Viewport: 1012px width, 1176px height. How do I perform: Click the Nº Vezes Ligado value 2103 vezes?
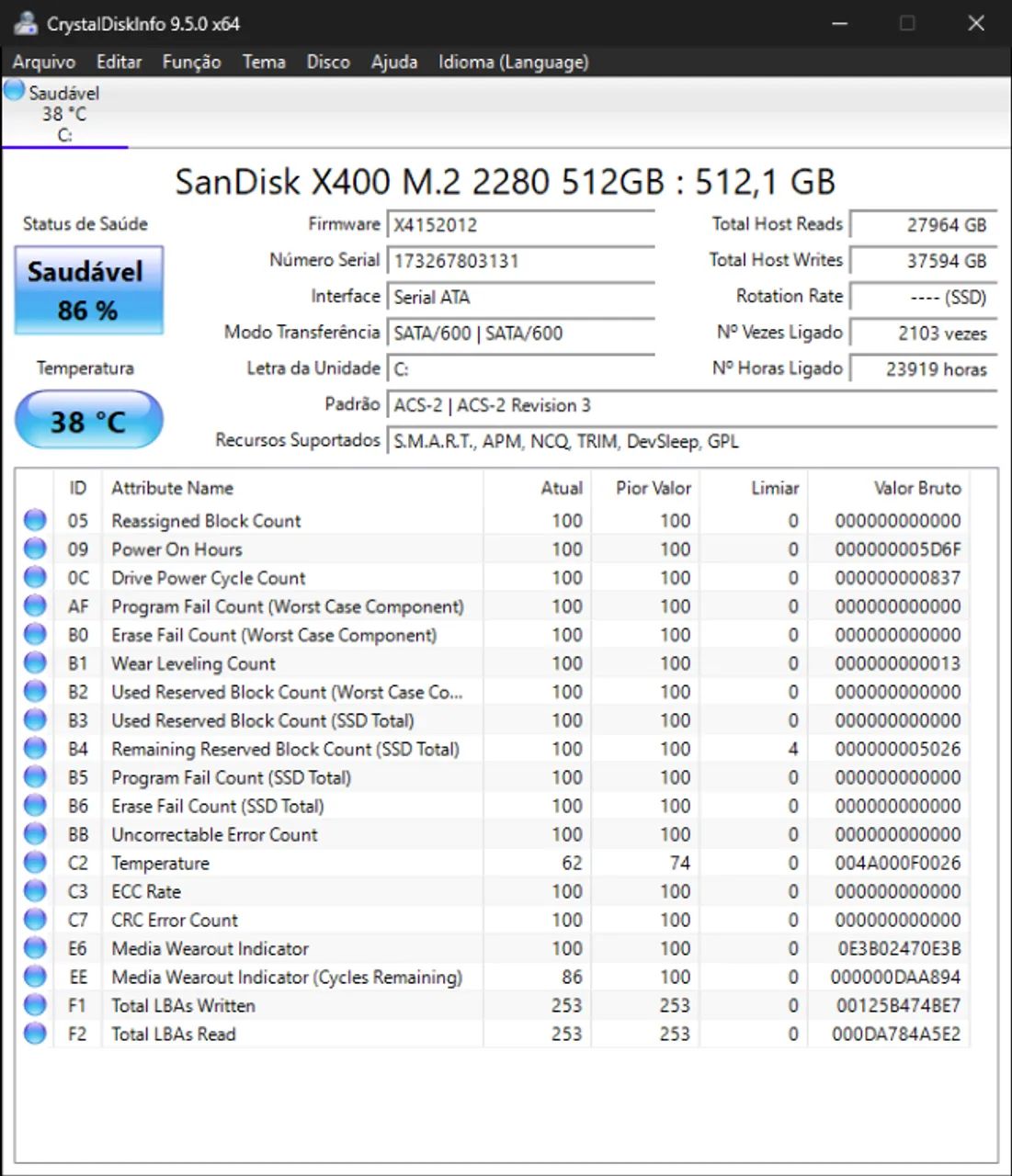(x=924, y=333)
